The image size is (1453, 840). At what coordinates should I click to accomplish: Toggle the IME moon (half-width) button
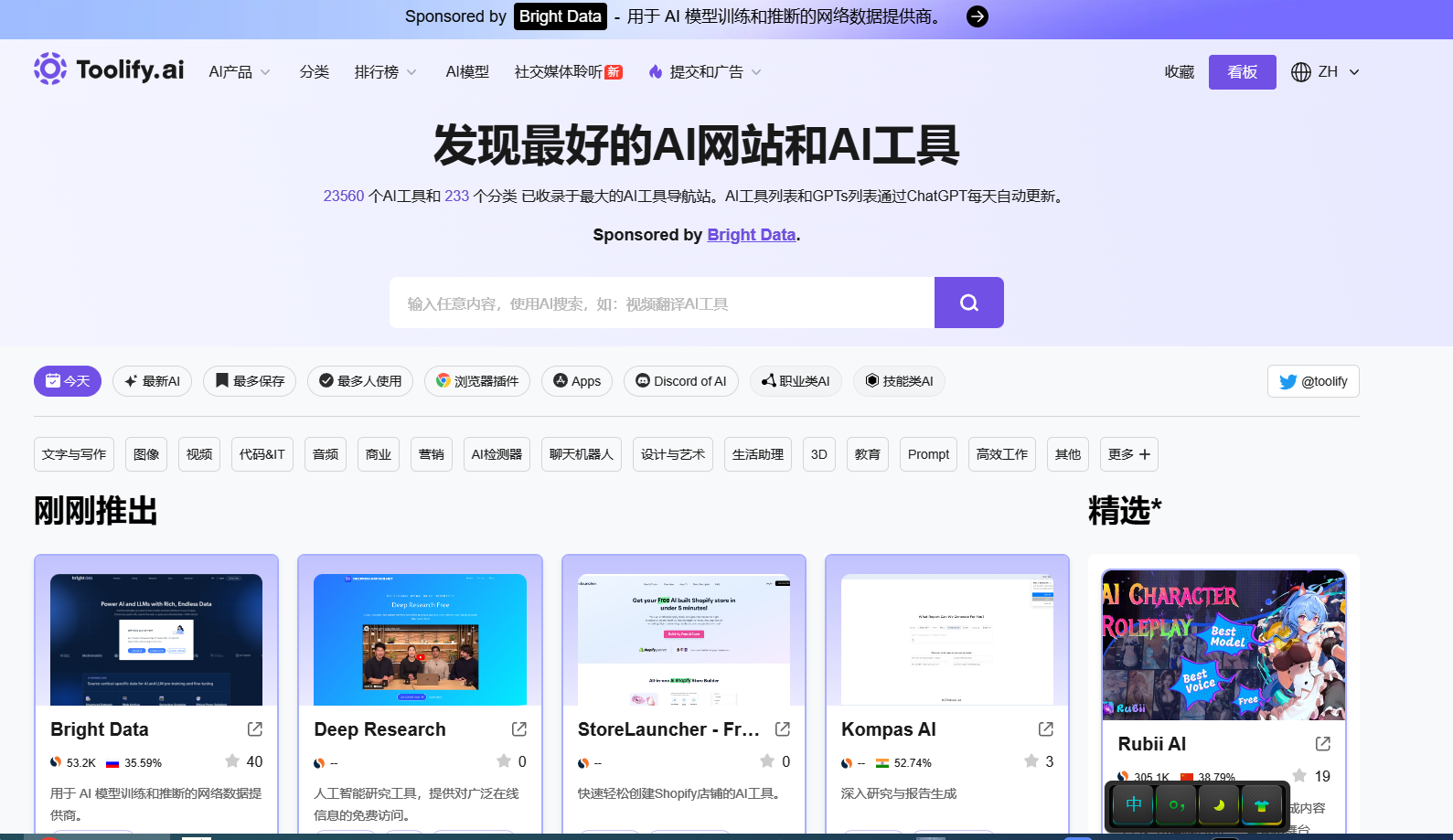(1219, 805)
